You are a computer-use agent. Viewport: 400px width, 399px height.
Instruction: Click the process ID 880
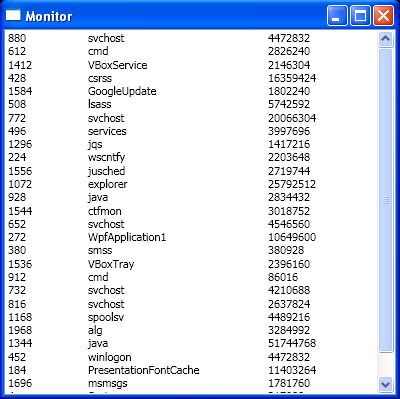click(x=17, y=38)
